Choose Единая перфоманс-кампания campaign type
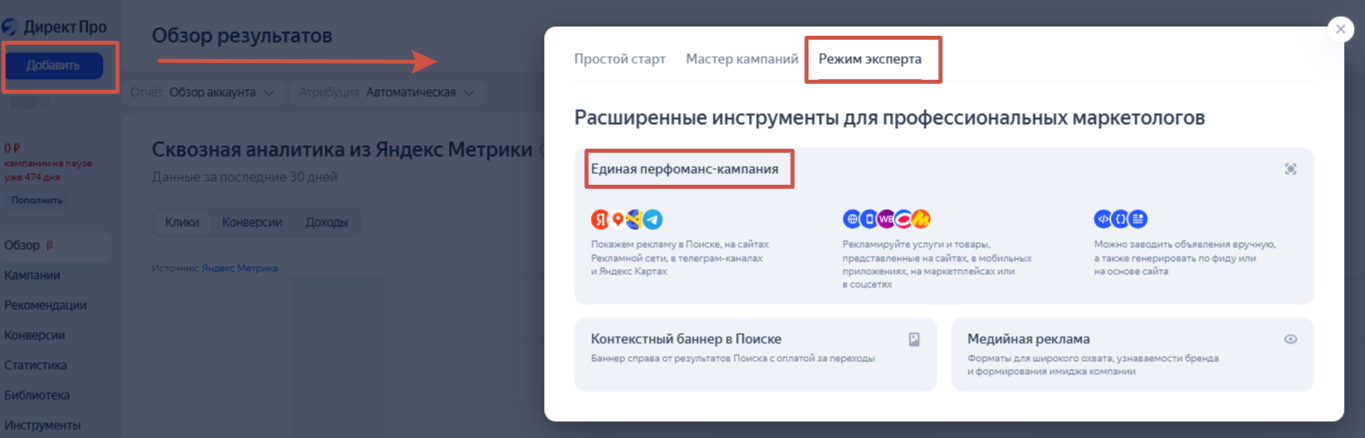1365x438 pixels. point(944,226)
